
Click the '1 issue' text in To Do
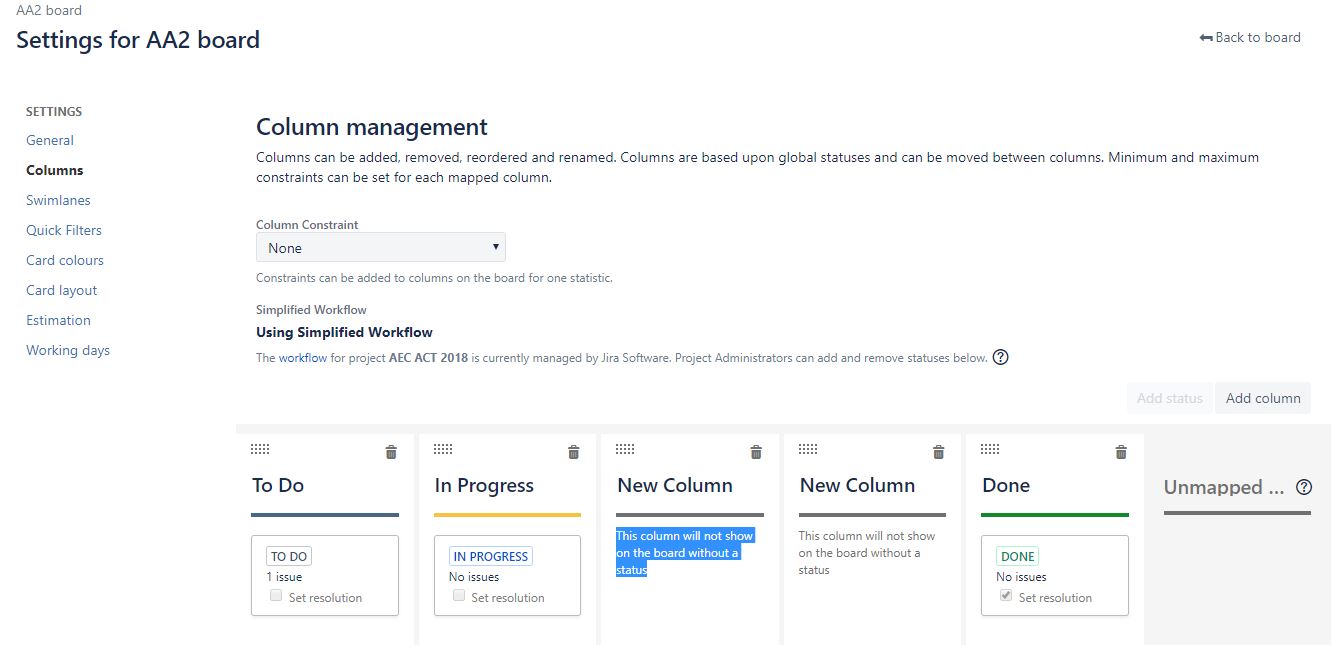pyautogui.click(x=284, y=577)
